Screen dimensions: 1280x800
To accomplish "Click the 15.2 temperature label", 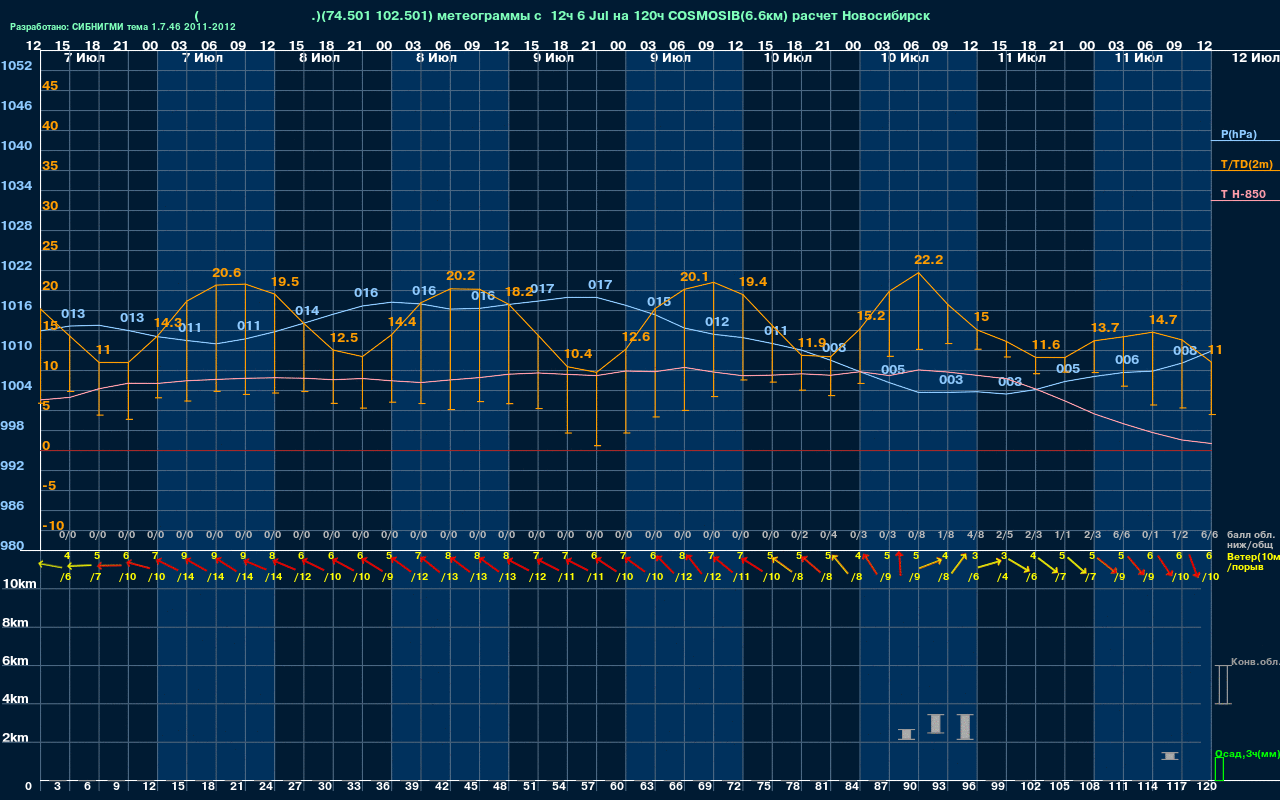I will (871, 315).
